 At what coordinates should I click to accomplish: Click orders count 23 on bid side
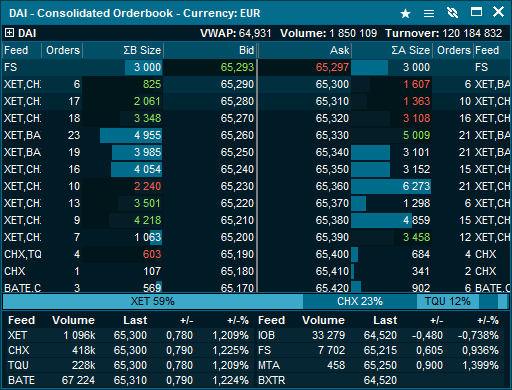click(x=74, y=135)
